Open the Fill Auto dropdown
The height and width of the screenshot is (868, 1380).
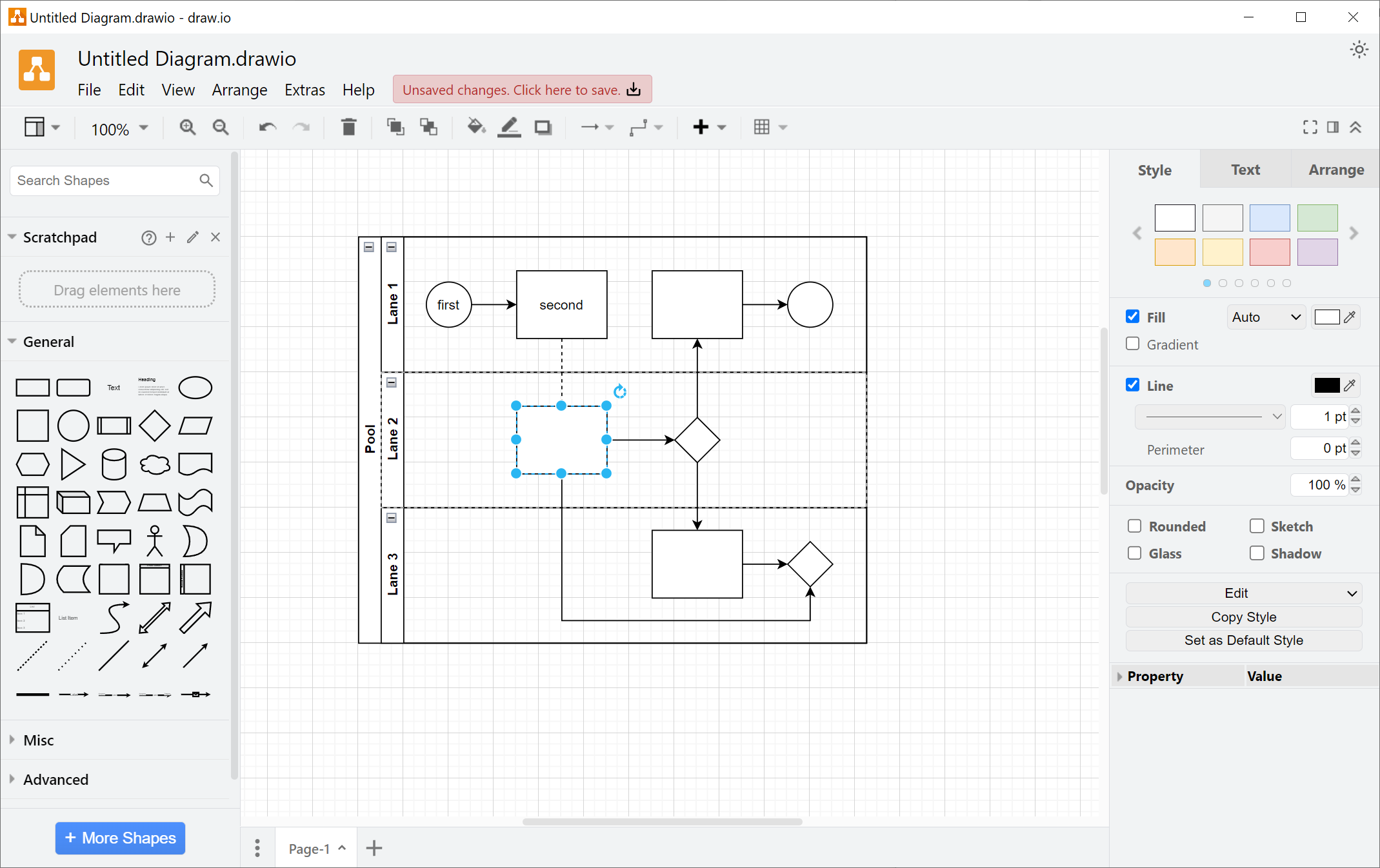point(1265,317)
